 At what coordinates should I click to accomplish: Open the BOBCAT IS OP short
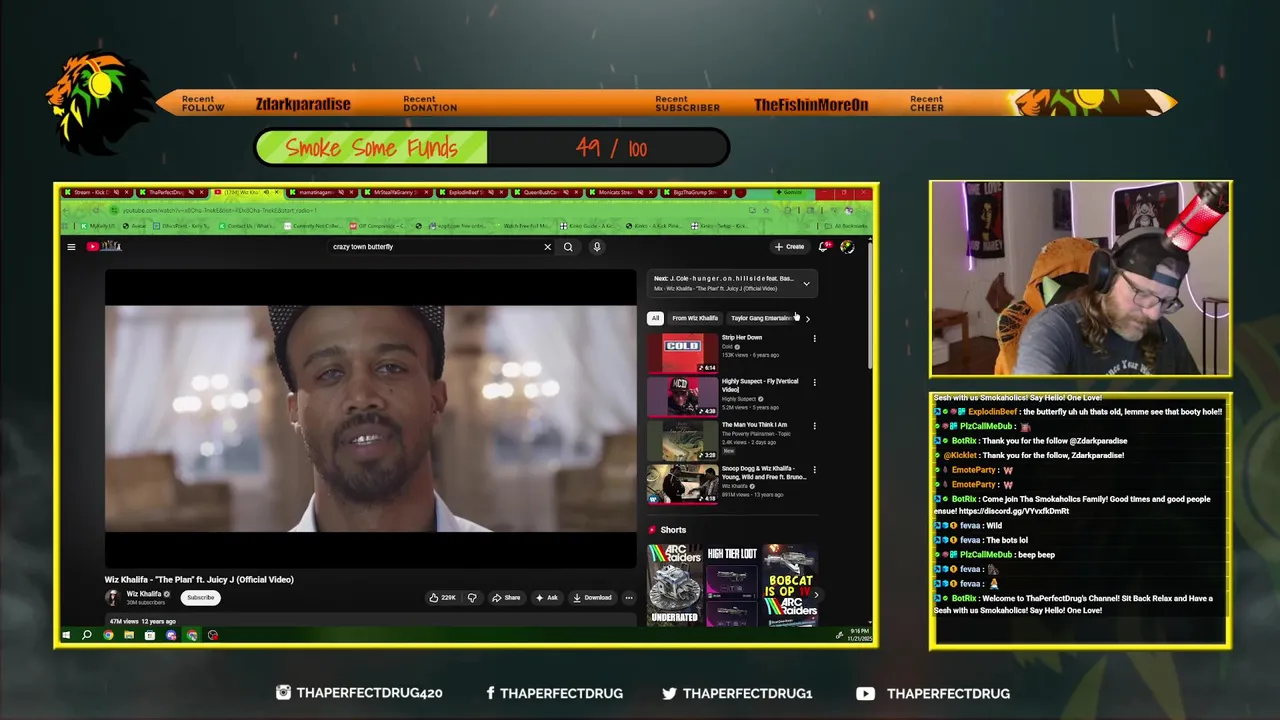pos(790,585)
